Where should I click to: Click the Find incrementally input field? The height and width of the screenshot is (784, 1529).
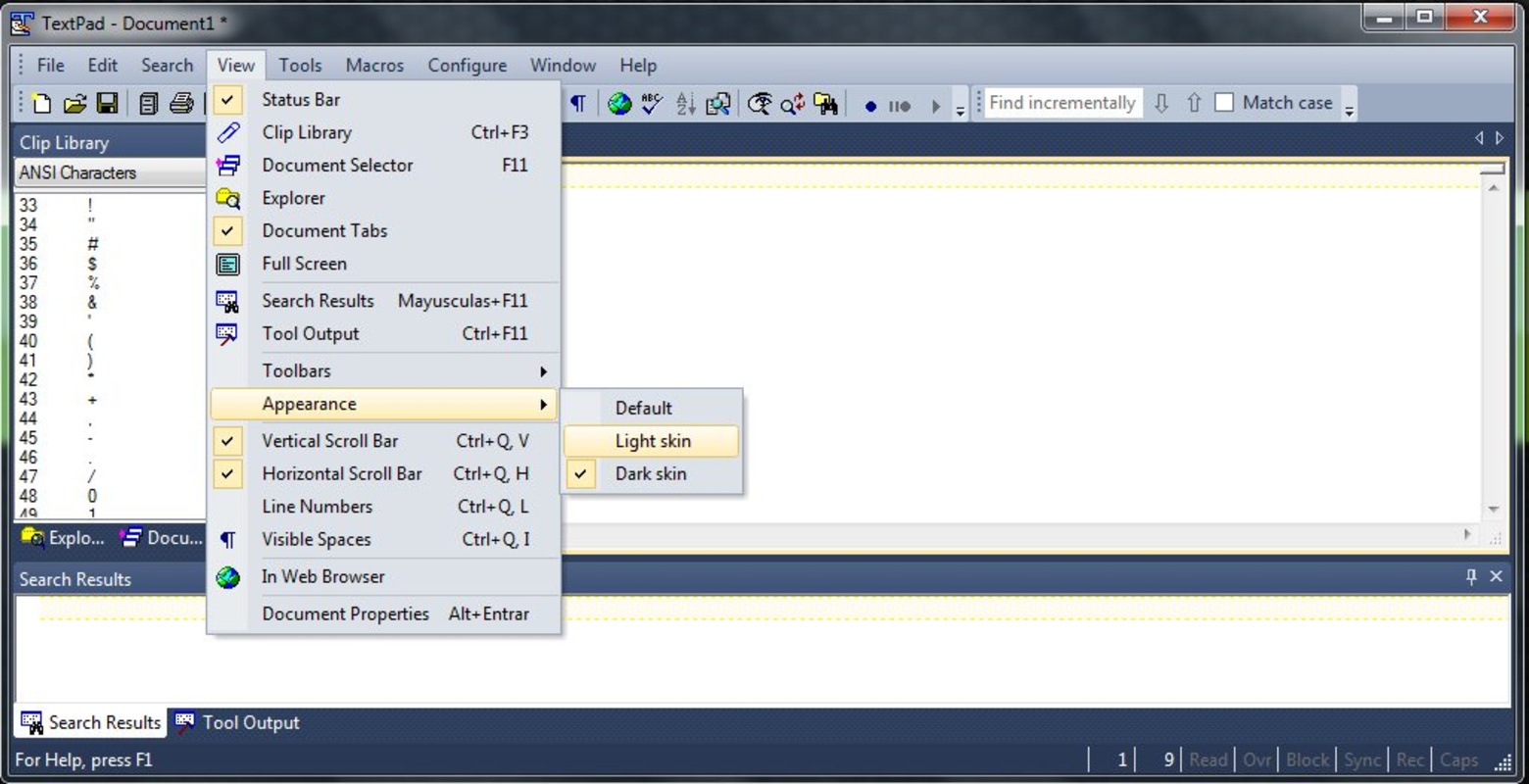tap(1062, 103)
